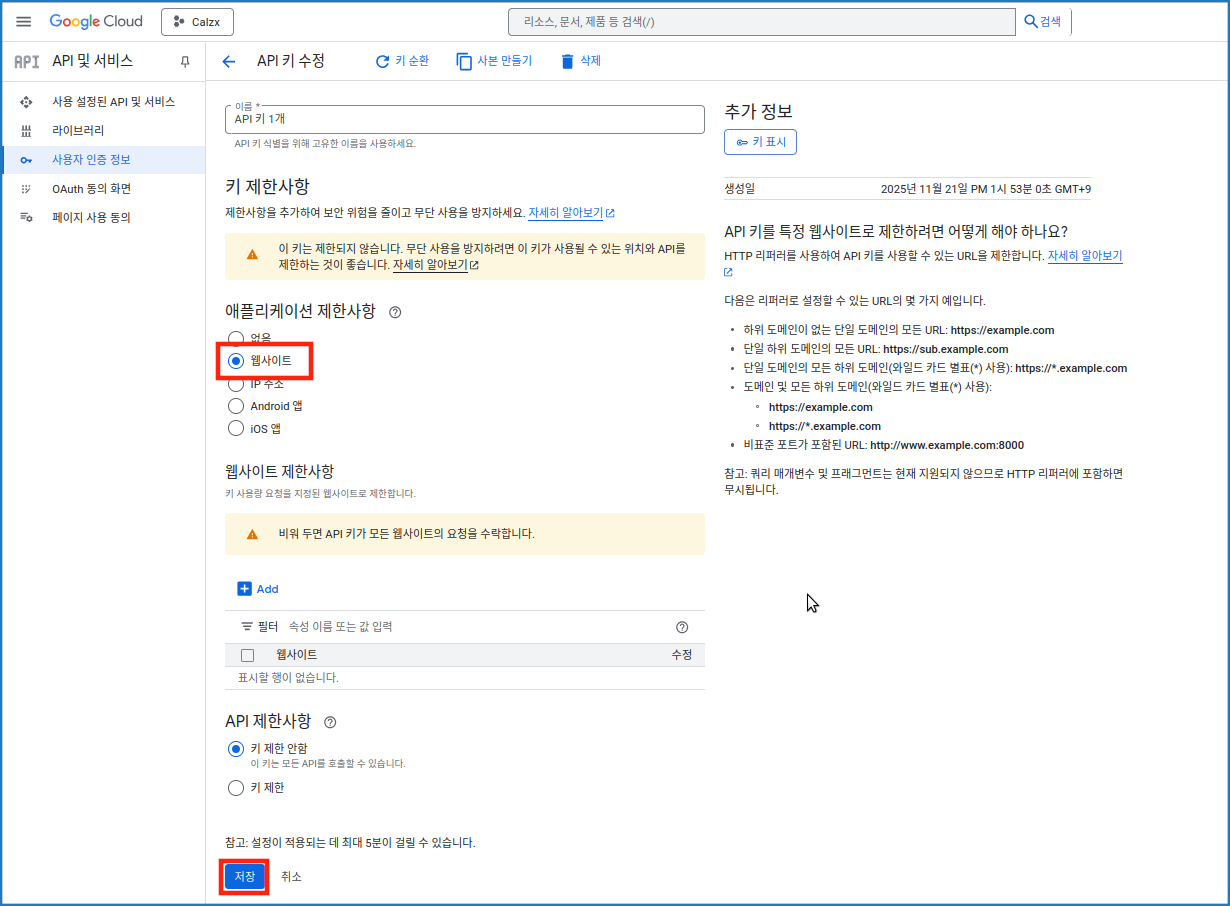Click the 사본 만들기 copy icon
Screen dimensions: 1230x906
(464, 62)
